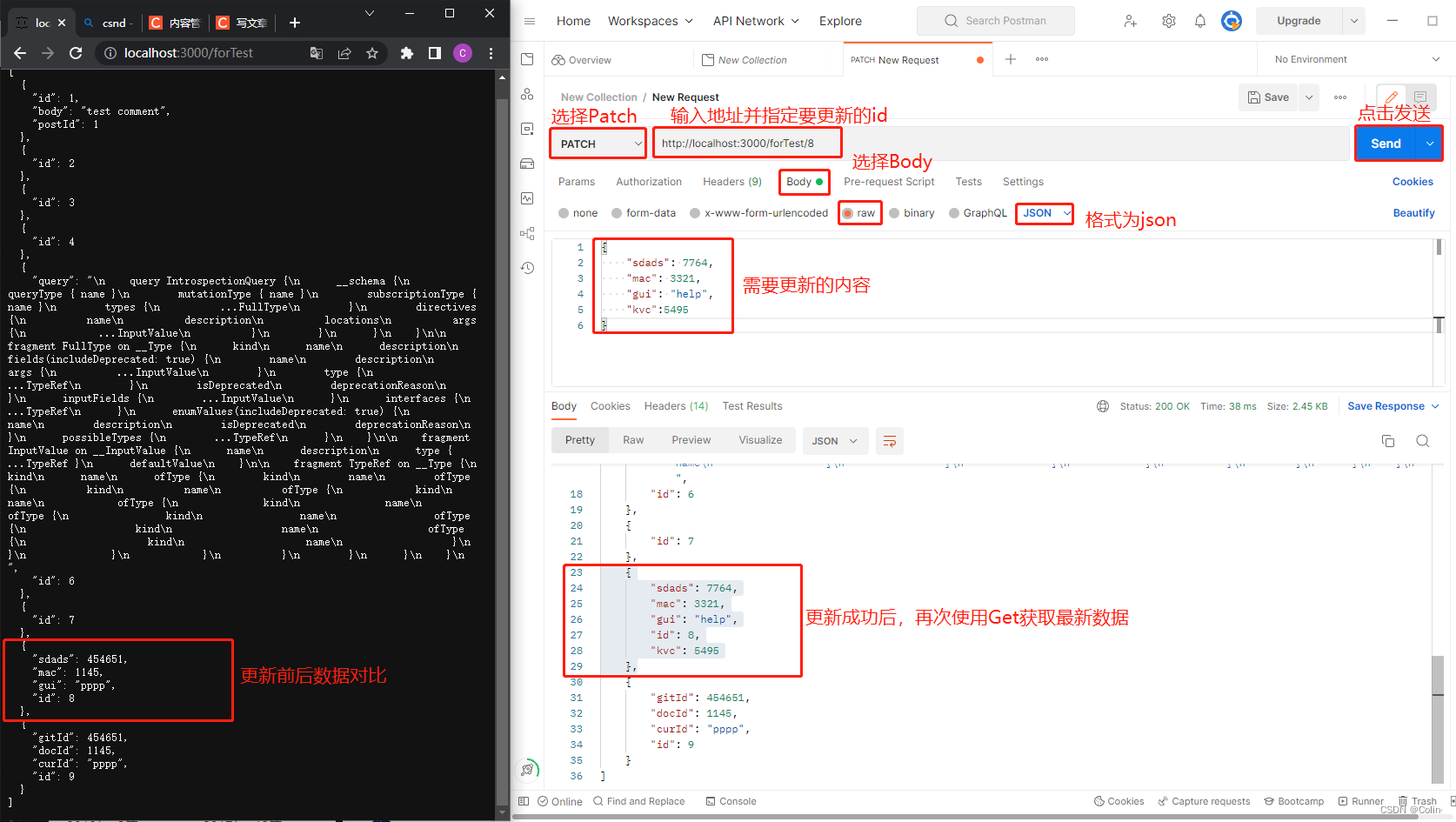Select the none body type radio
Viewport: 1456px width, 822px height.
coord(564,213)
